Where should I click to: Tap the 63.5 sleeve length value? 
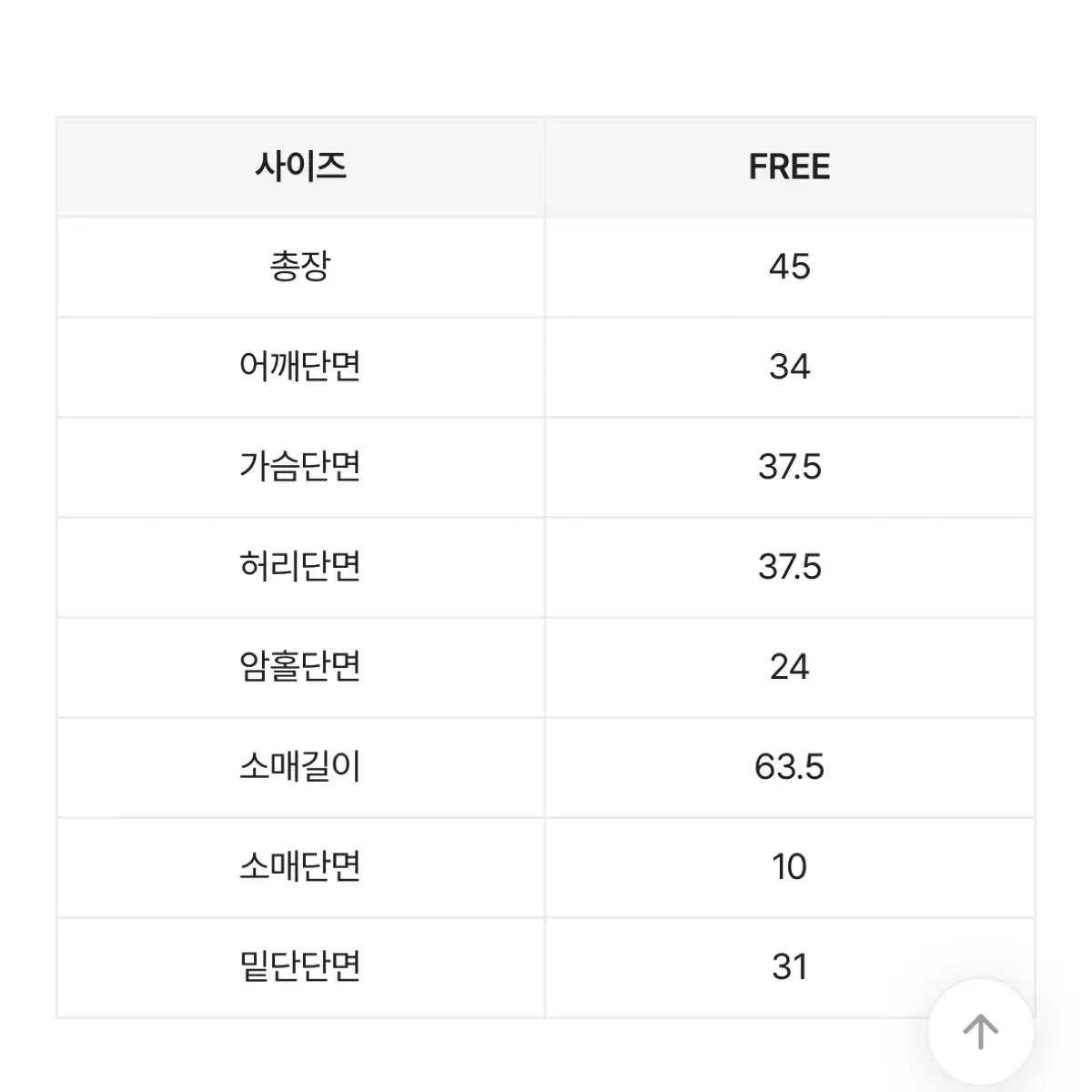click(x=790, y=768)
